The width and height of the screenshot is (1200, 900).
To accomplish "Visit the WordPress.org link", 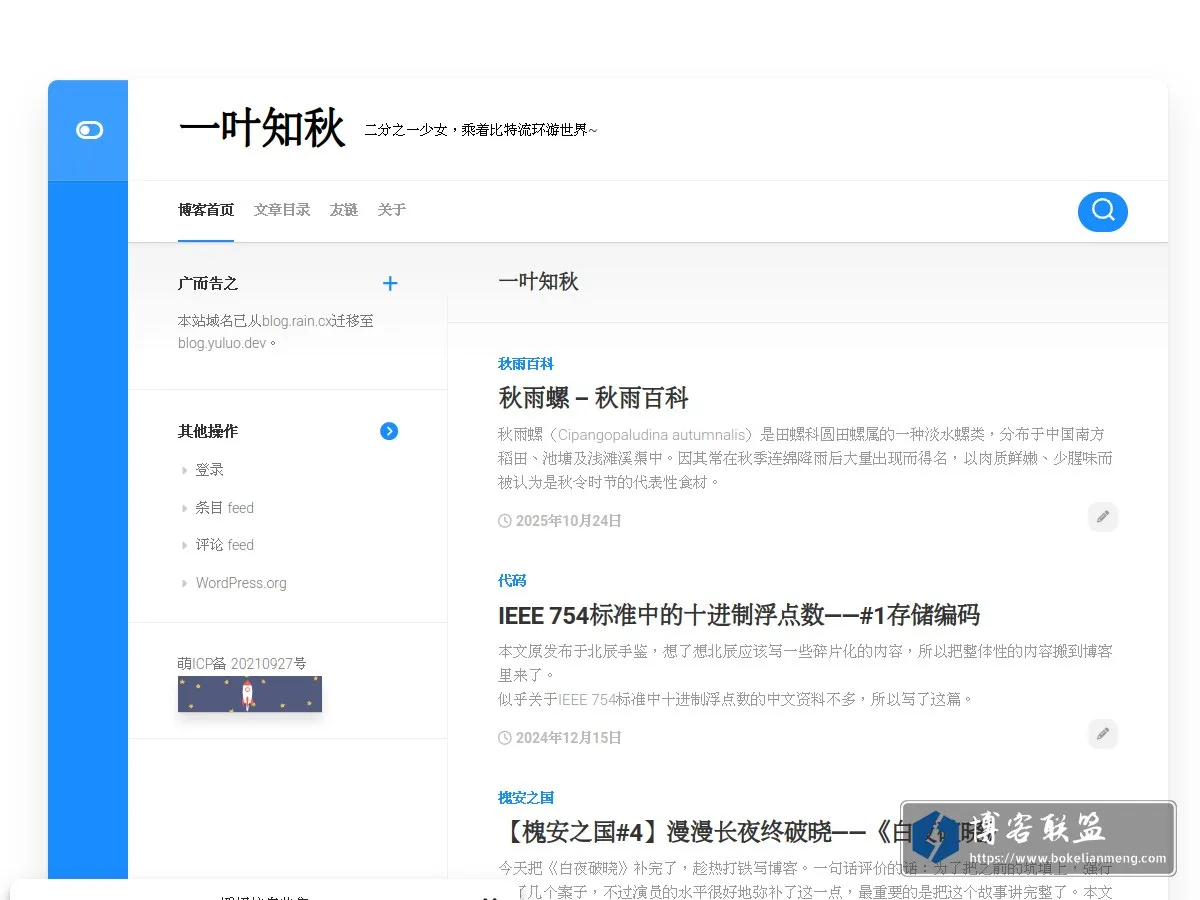I will pyautogui.click(x=241, y=583).
